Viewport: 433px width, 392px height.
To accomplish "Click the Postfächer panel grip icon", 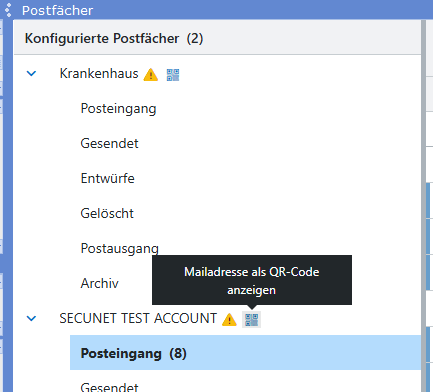I will [8, 10].
